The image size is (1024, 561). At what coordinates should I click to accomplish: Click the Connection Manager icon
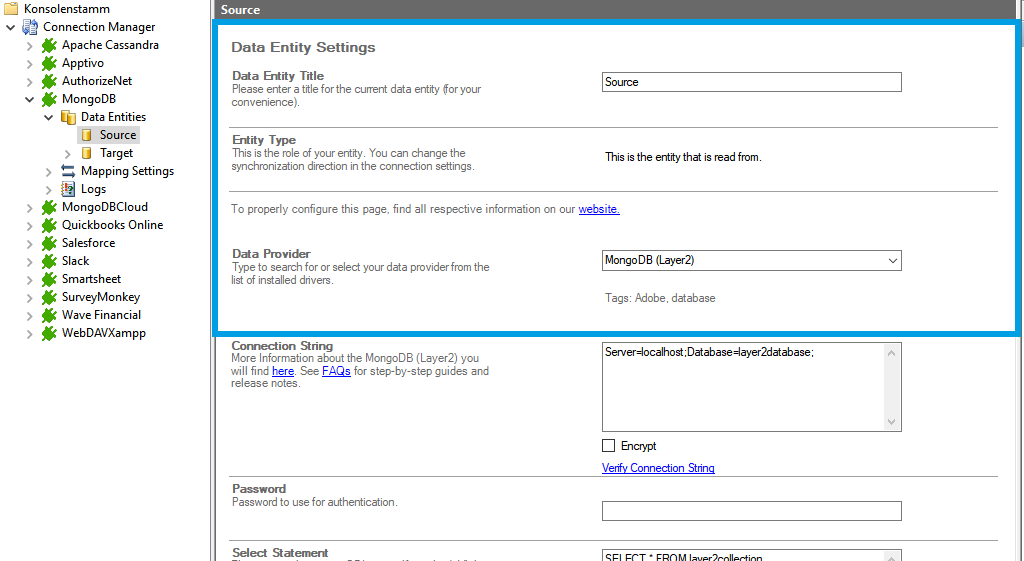(x=30, y=27)
